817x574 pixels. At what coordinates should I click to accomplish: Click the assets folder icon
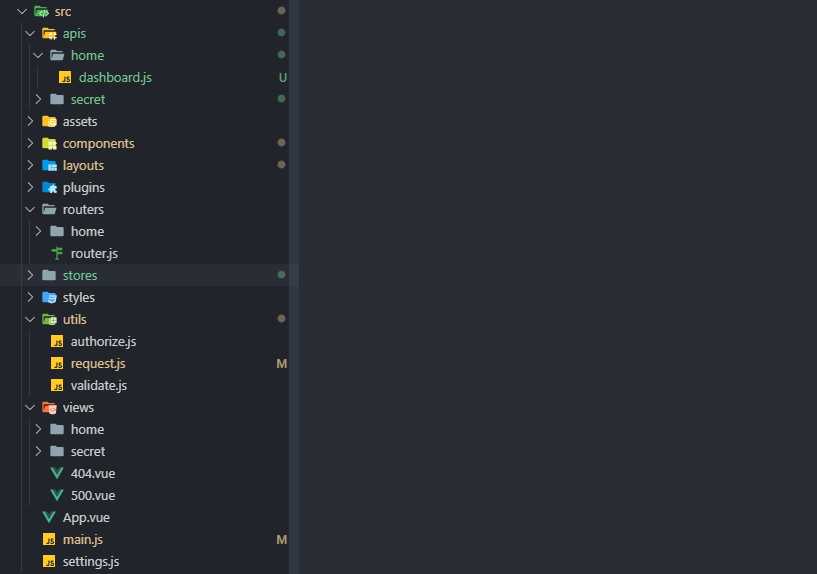49,121
